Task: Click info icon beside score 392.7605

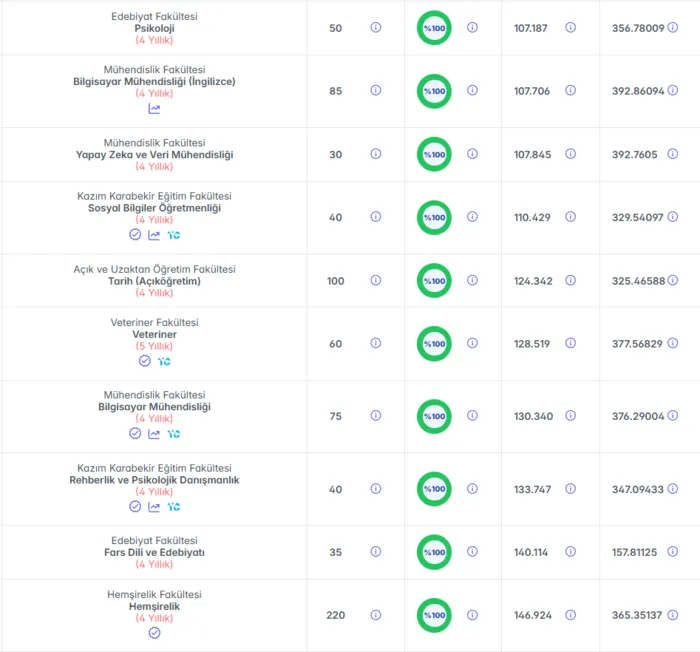Action: 673,154
